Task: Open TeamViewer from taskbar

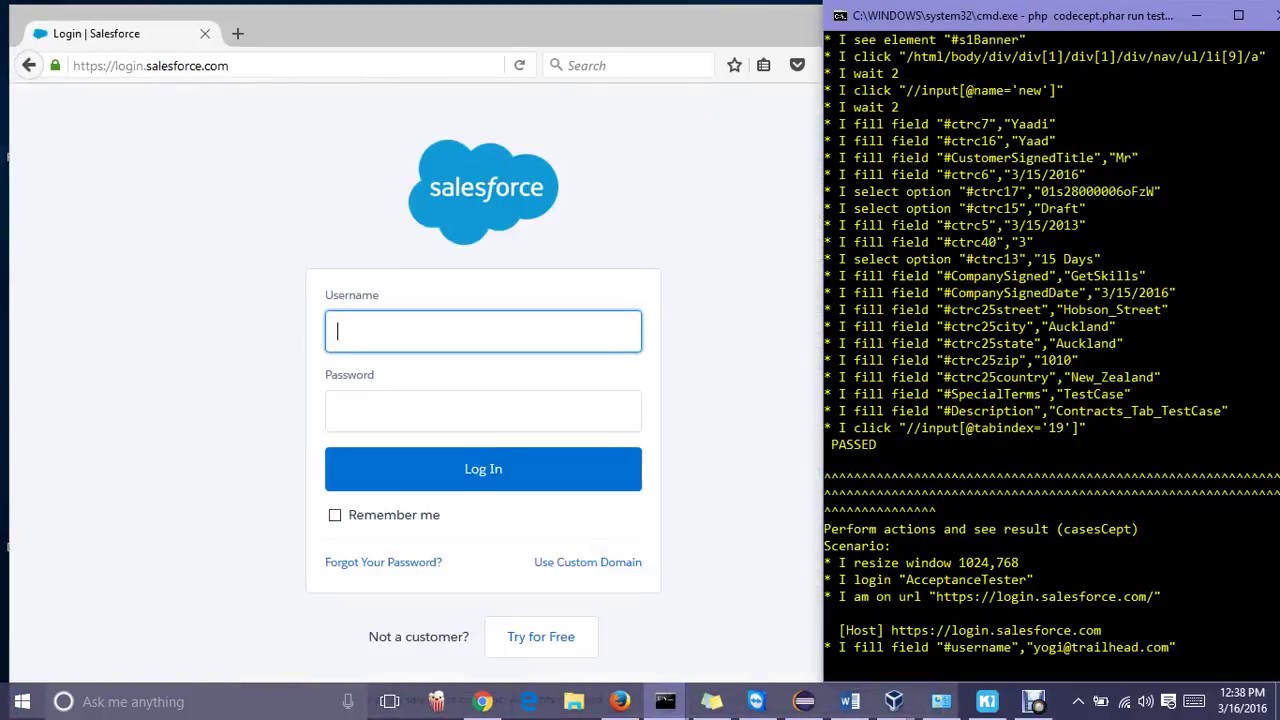Action: [757, 701]
